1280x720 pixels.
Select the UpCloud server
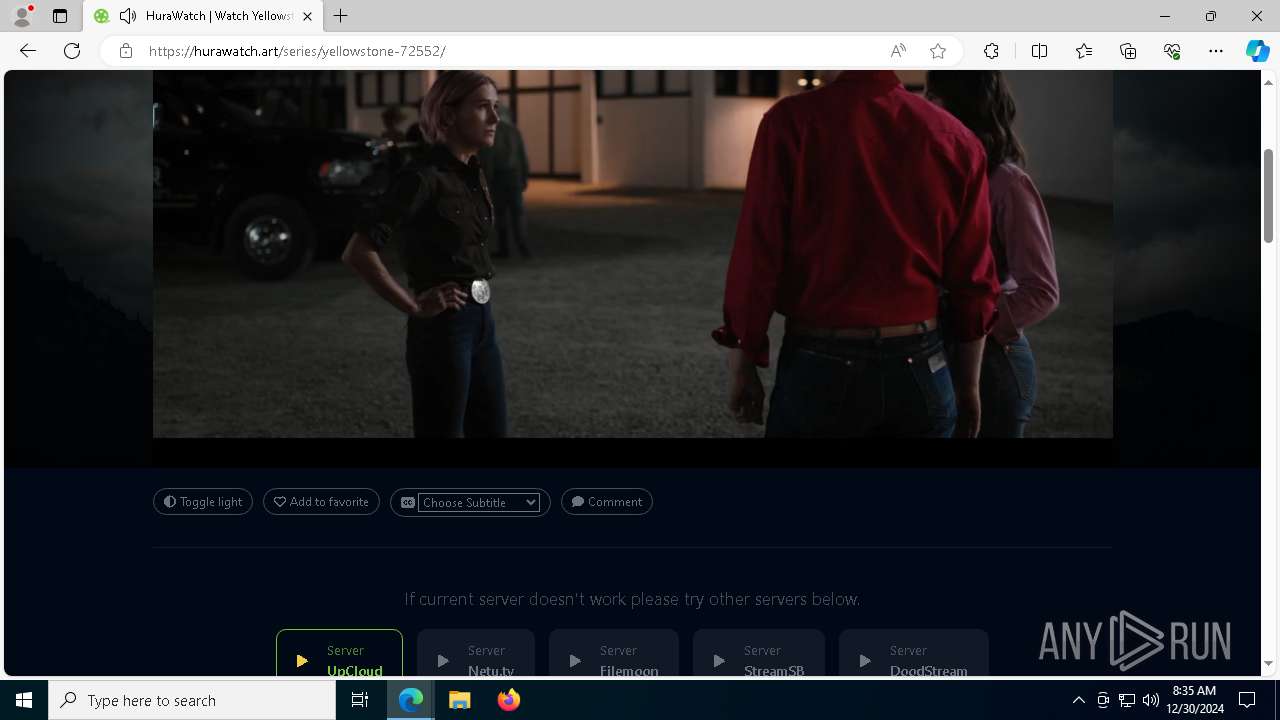(x=339, y=653)
